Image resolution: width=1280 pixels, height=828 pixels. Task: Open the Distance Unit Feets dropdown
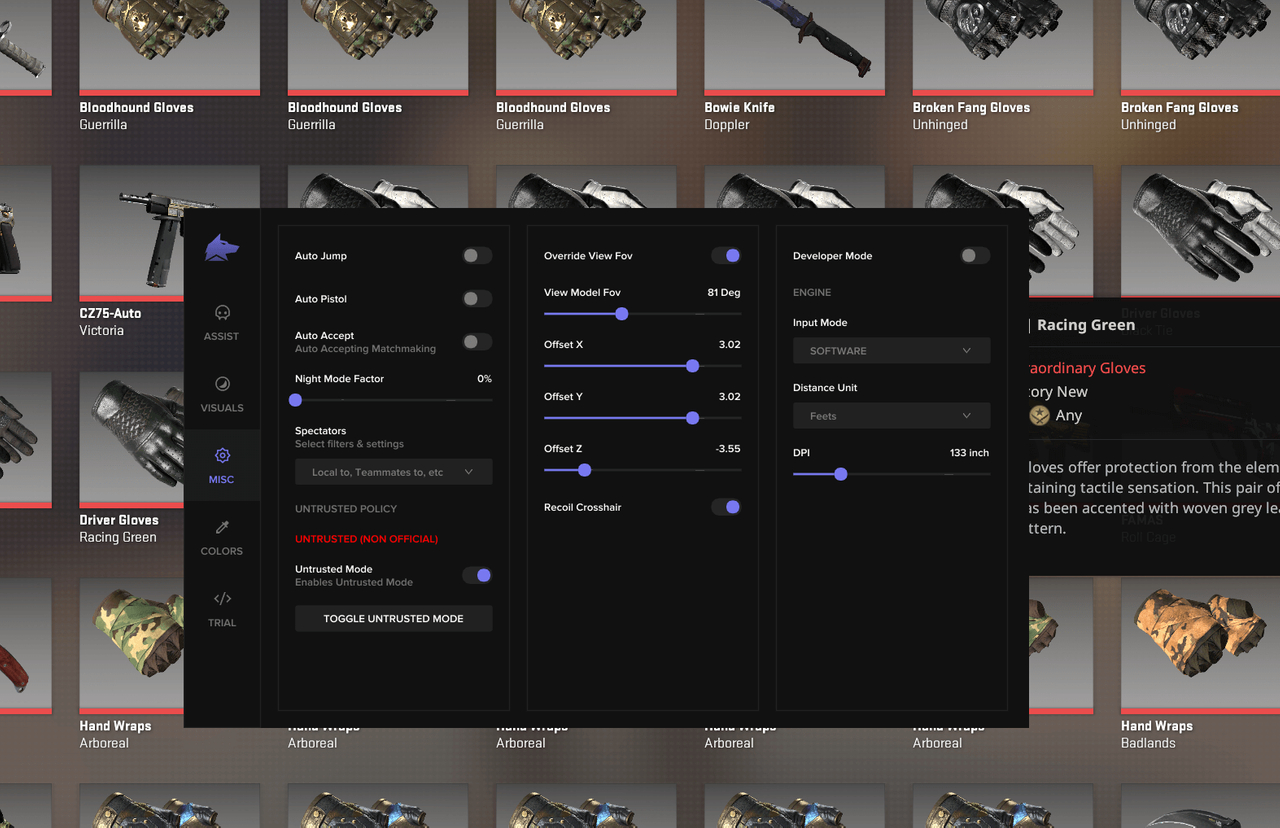tap(891, 415)
